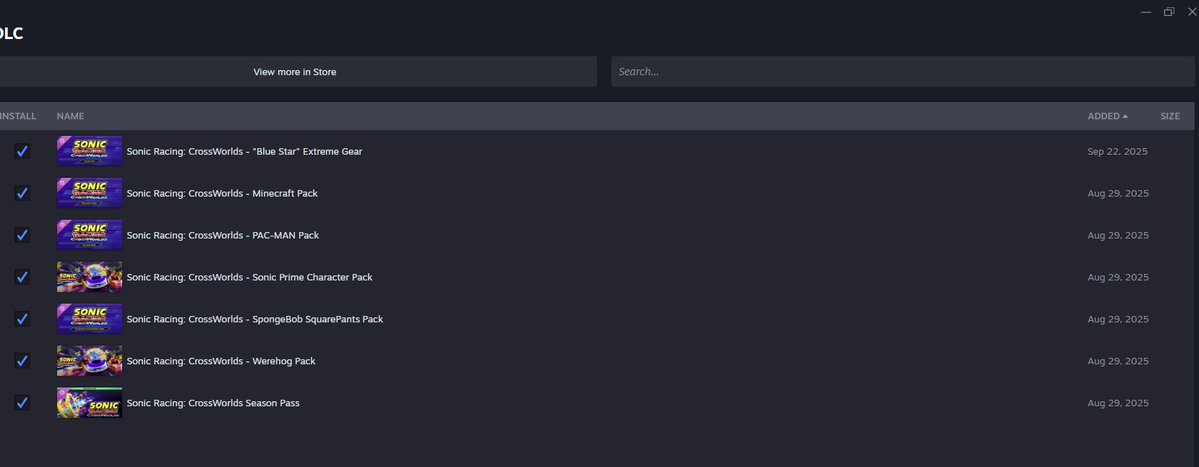Open the Sonic Prime Character Pack thumbnail
The image size is (1199, 467).
(x=89, y=277)
